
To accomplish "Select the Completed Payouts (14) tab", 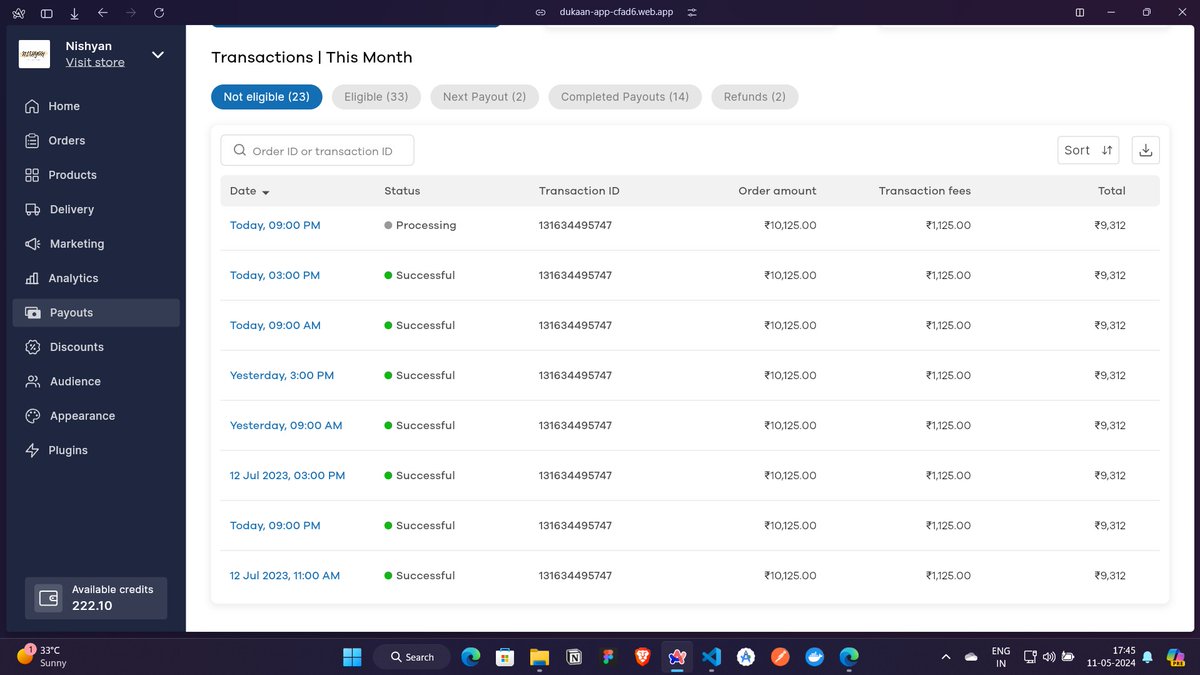I will coord(625,97).
